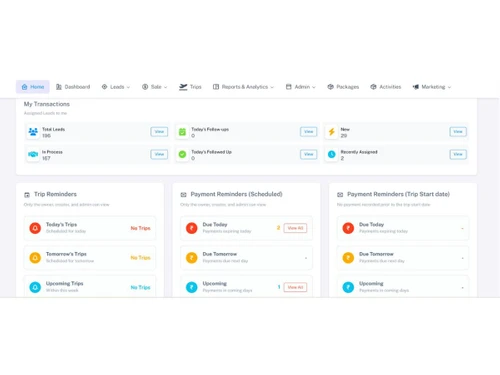Viewport: 500px width, 375px height.
Task: Click the Recently Assigned clock icon
Action: click(332, 154)
